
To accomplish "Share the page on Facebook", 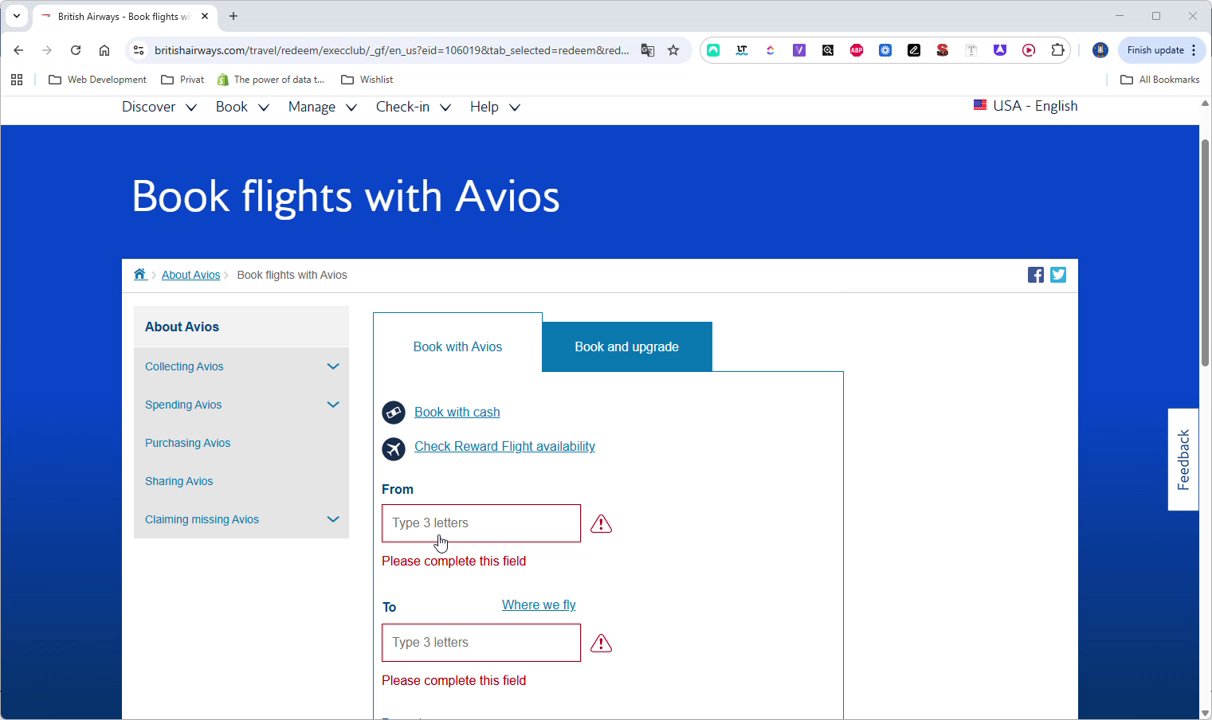I will click(1036, 275).
